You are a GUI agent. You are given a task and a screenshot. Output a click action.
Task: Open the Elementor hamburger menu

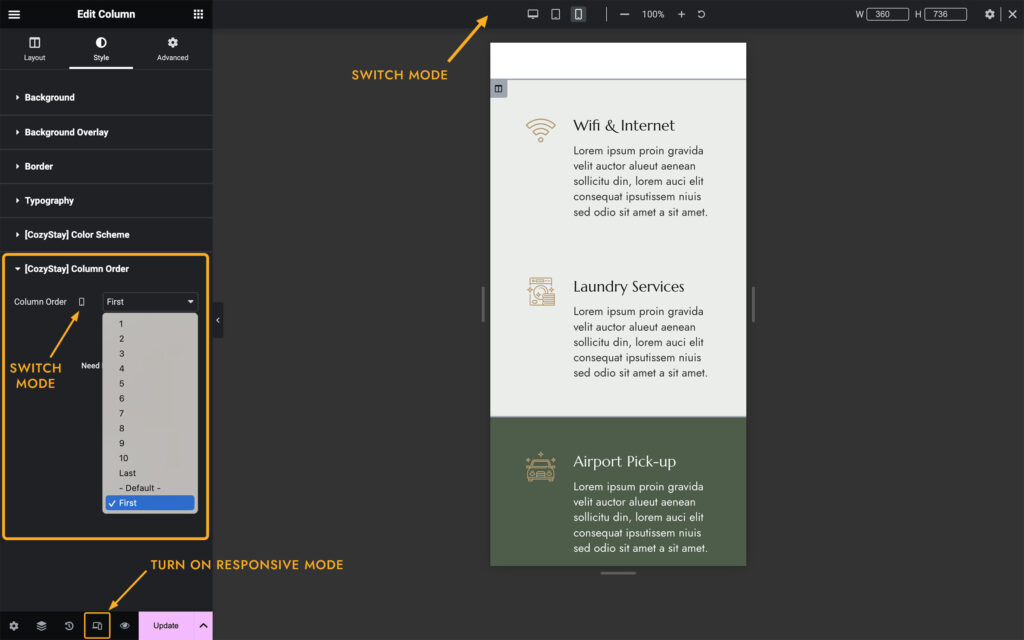[14, 14]
